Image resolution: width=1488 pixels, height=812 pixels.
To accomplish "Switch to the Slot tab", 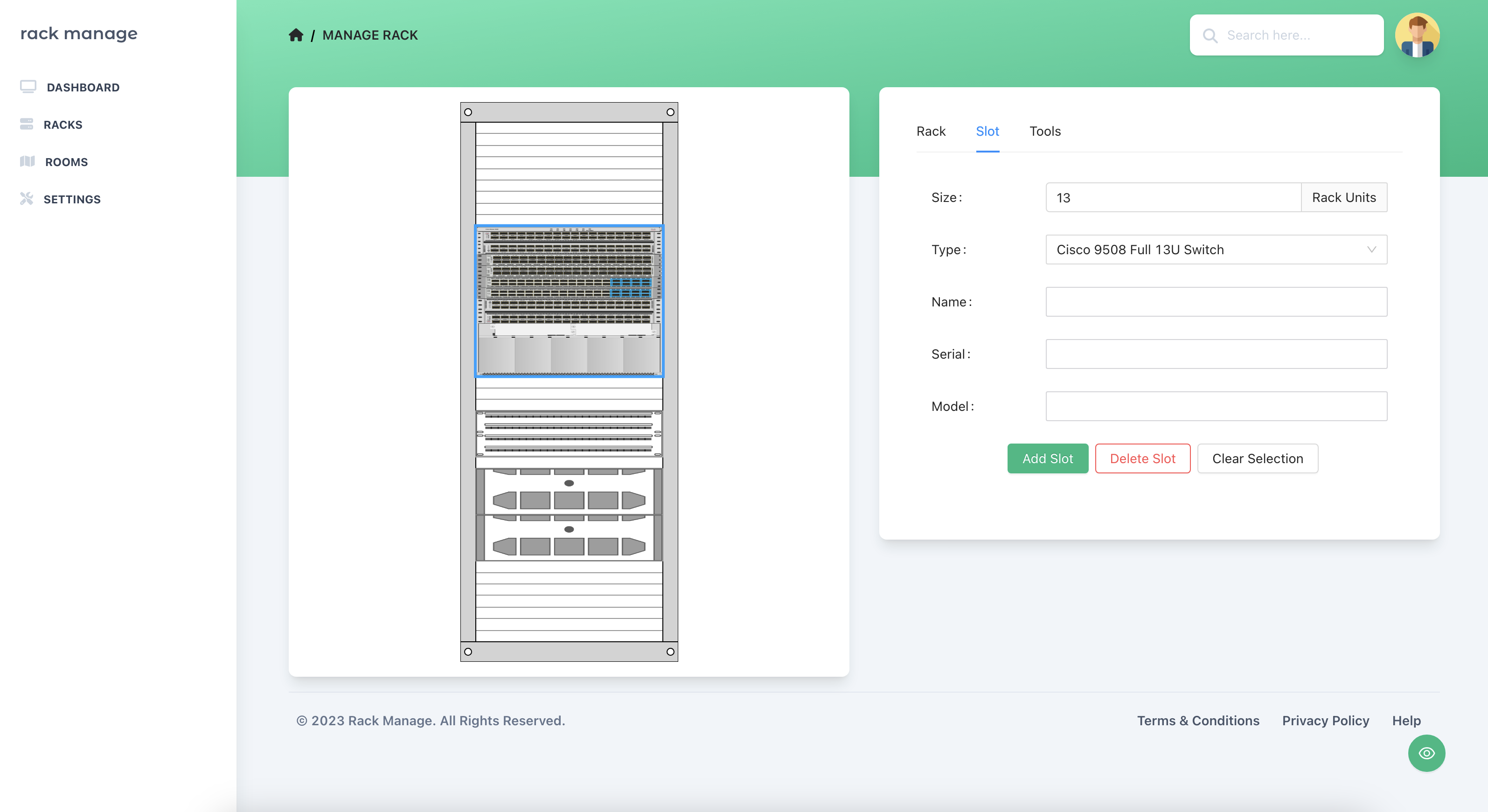I will (987, 131).
